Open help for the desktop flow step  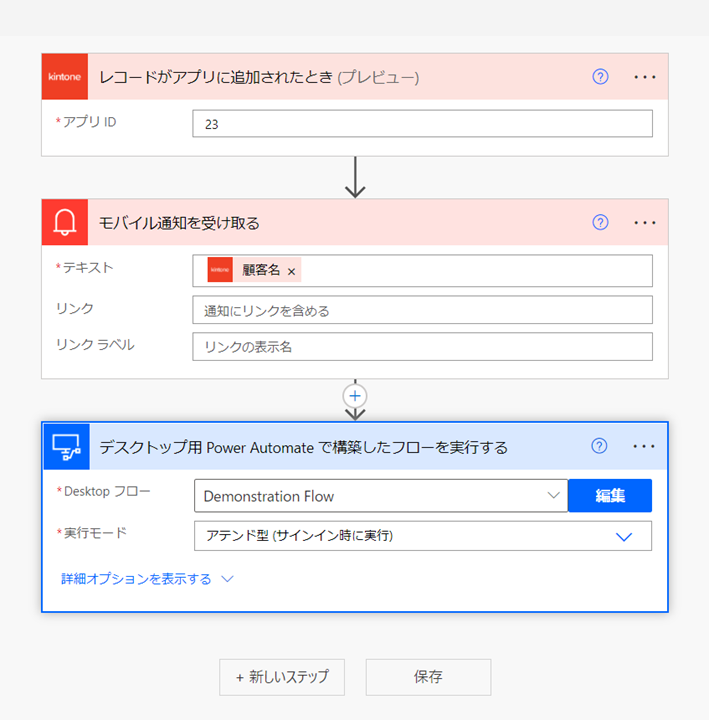coord(599,446)
